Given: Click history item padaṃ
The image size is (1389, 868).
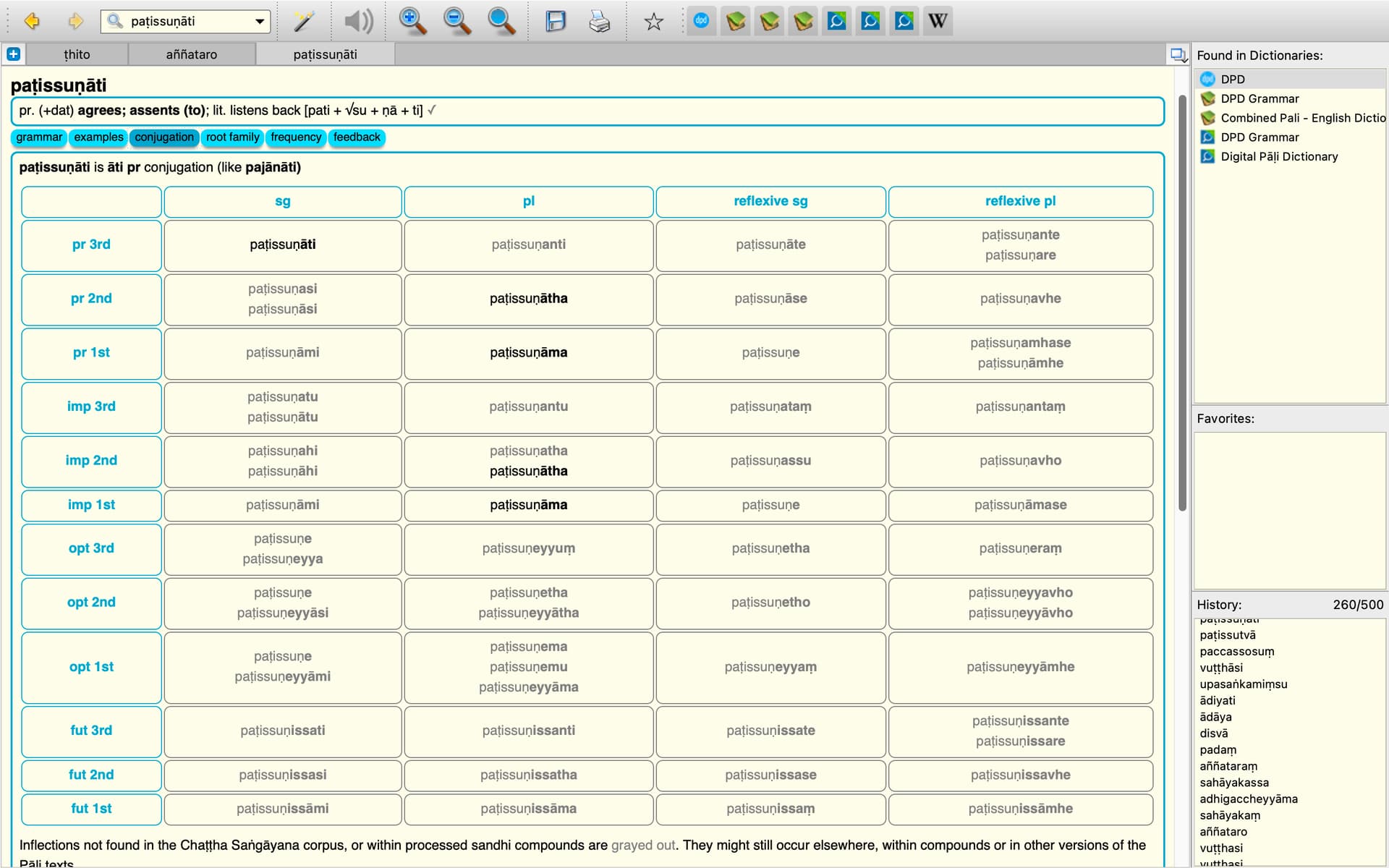Looking at the screenshot, I should (1218, 750).
